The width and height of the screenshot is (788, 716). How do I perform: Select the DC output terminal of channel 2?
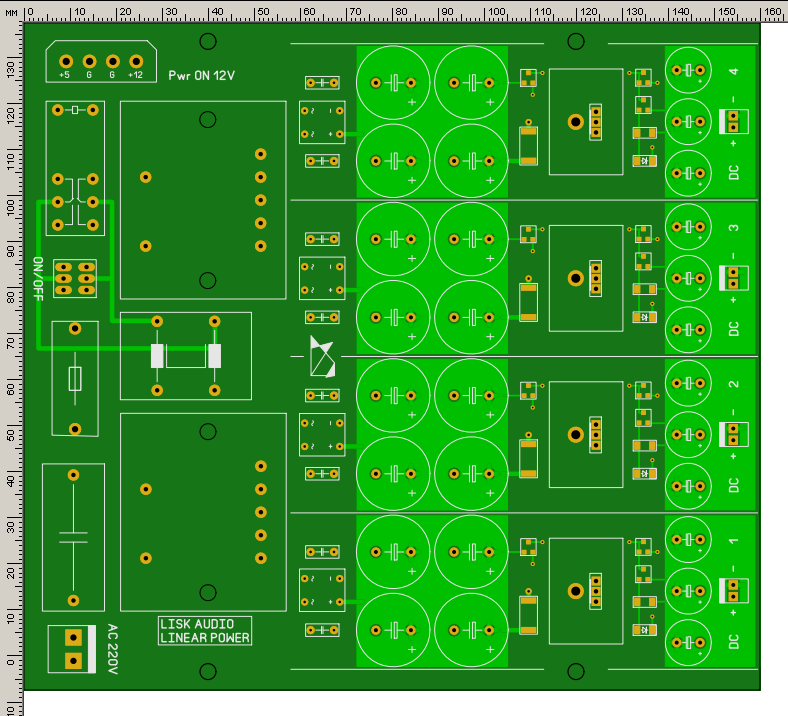pyautogui.click(x=734, y=434)
